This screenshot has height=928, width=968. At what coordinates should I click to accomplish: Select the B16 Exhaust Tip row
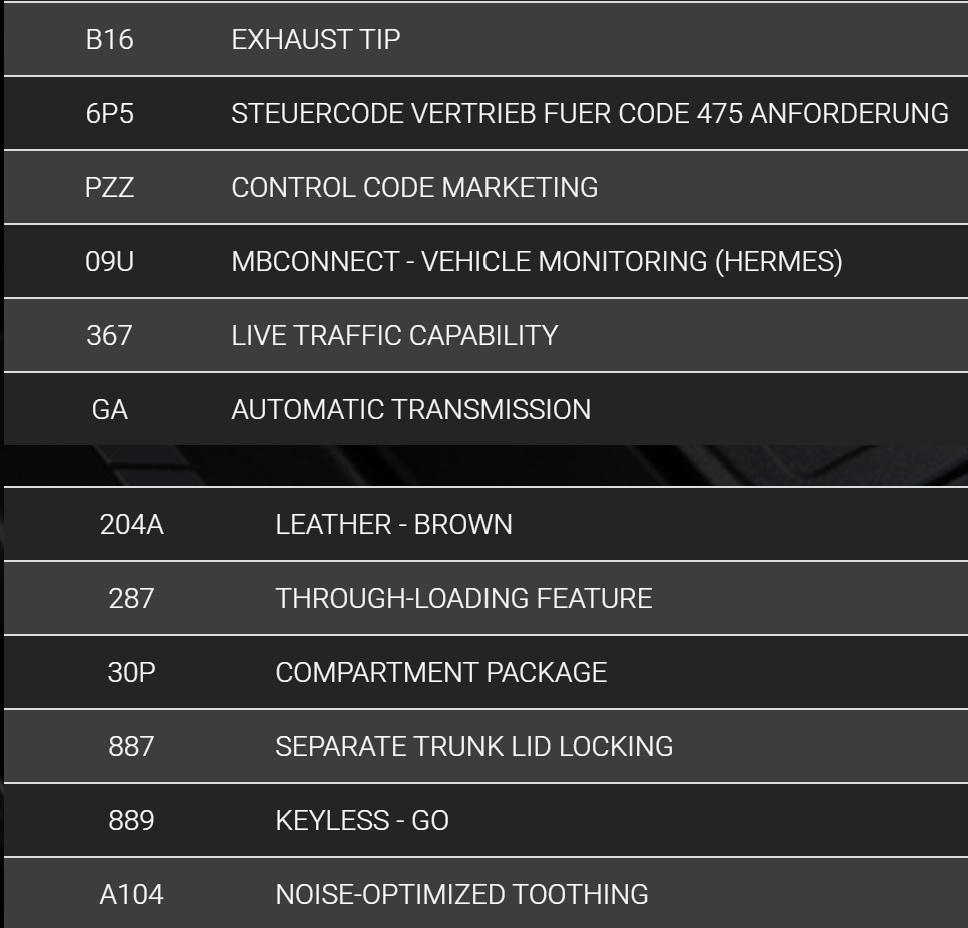coord(486,40)
